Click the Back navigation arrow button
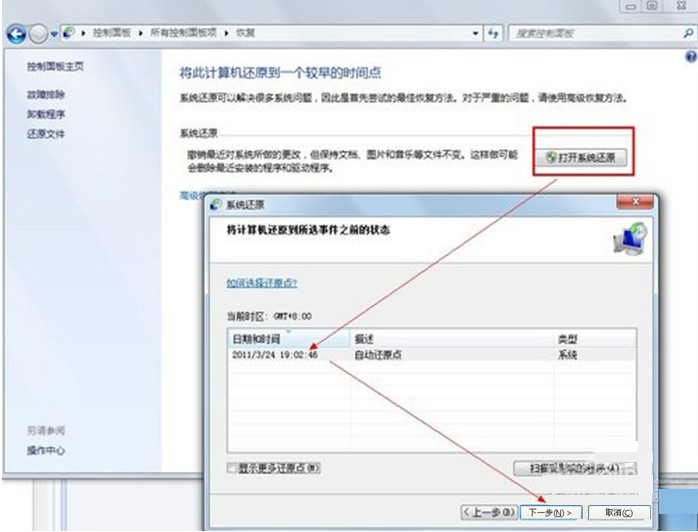 click(x=16, y=33)
